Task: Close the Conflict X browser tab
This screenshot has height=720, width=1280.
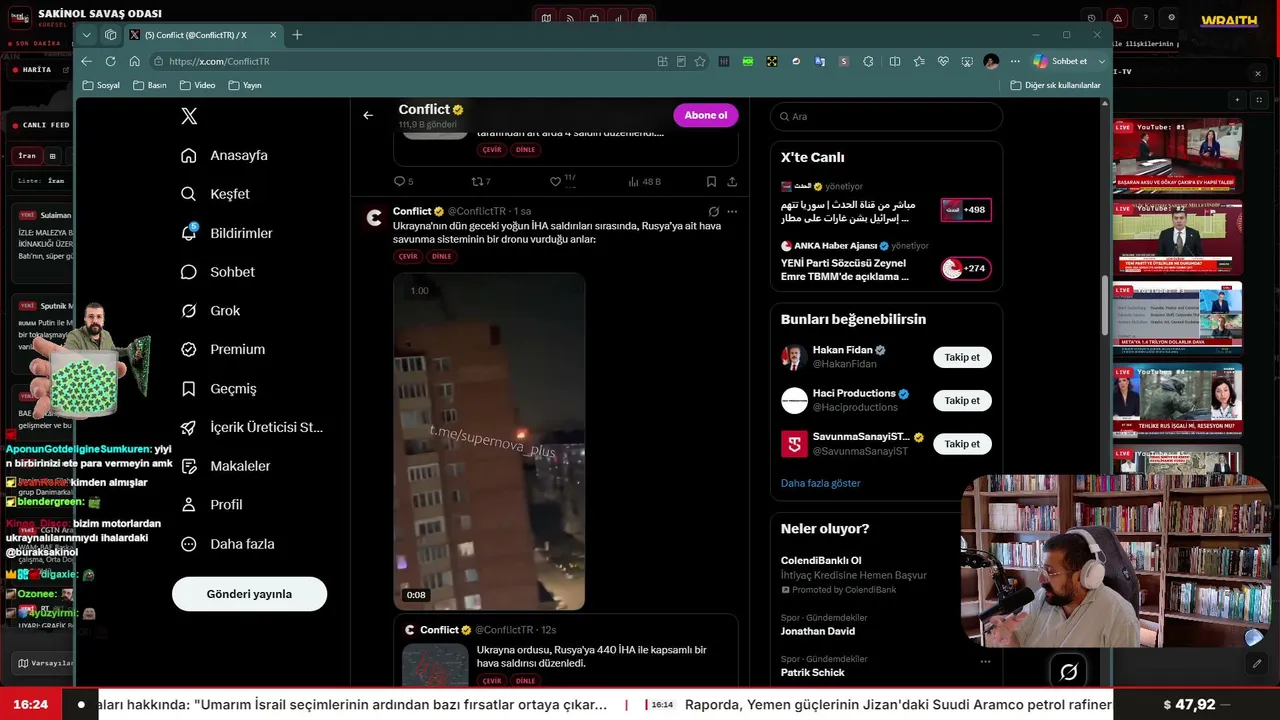Action: (273, 35)
